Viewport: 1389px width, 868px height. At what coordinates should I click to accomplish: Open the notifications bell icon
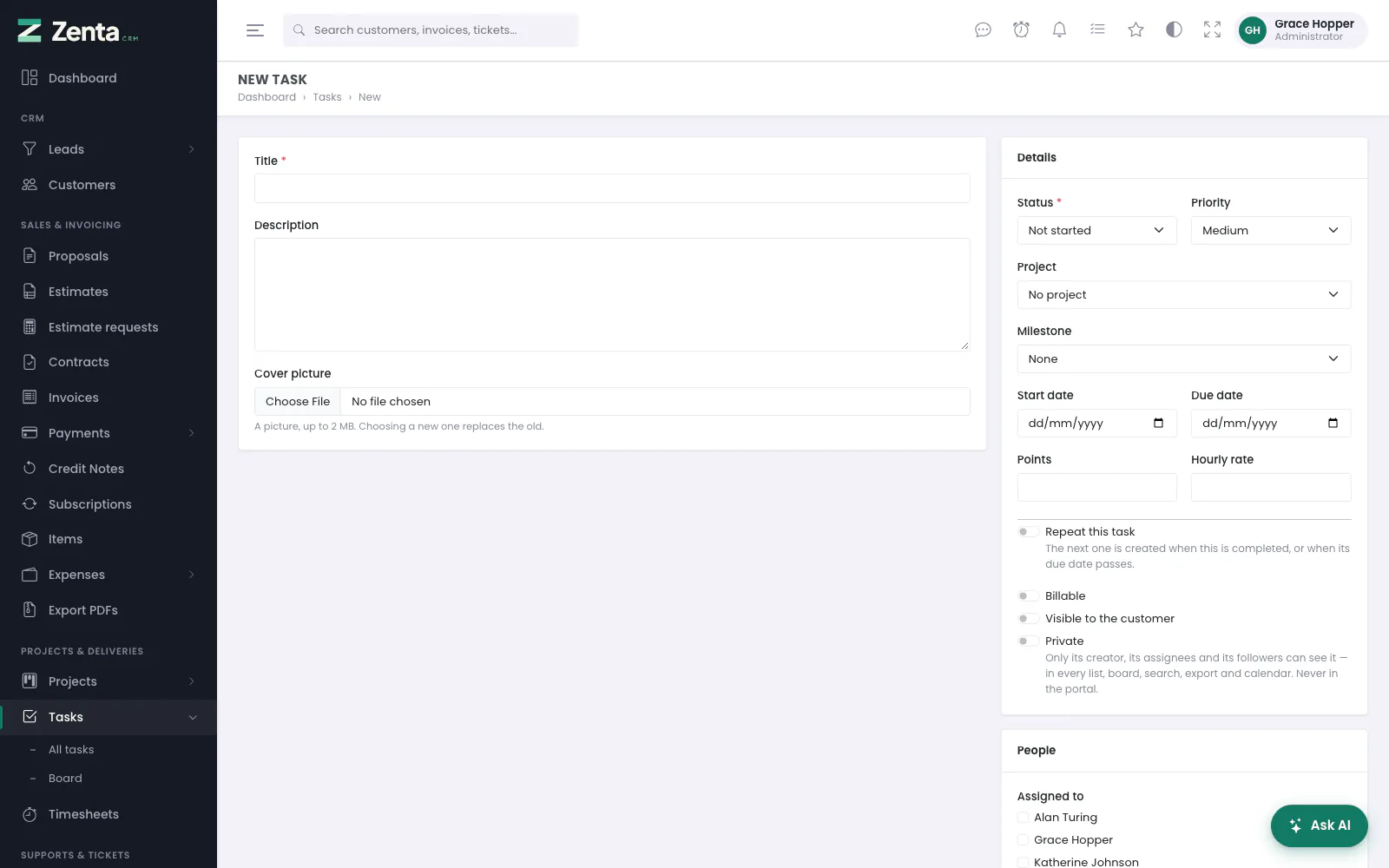tap(1059, 30)
